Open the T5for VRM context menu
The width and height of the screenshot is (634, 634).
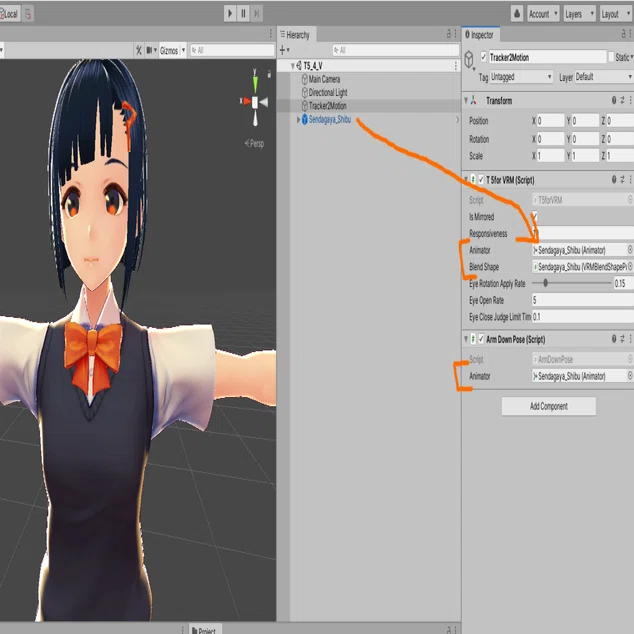631,180
